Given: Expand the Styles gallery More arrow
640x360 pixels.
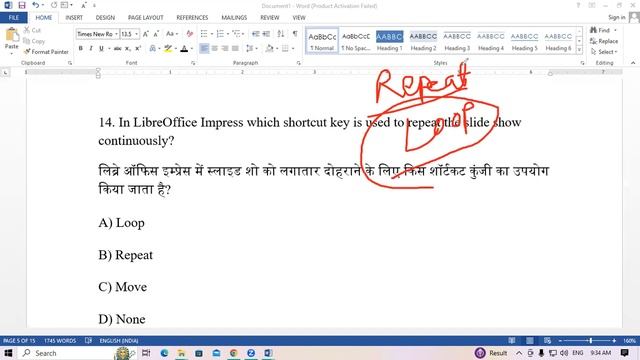Looking at the screenshot, I should [x=579, y=49].
